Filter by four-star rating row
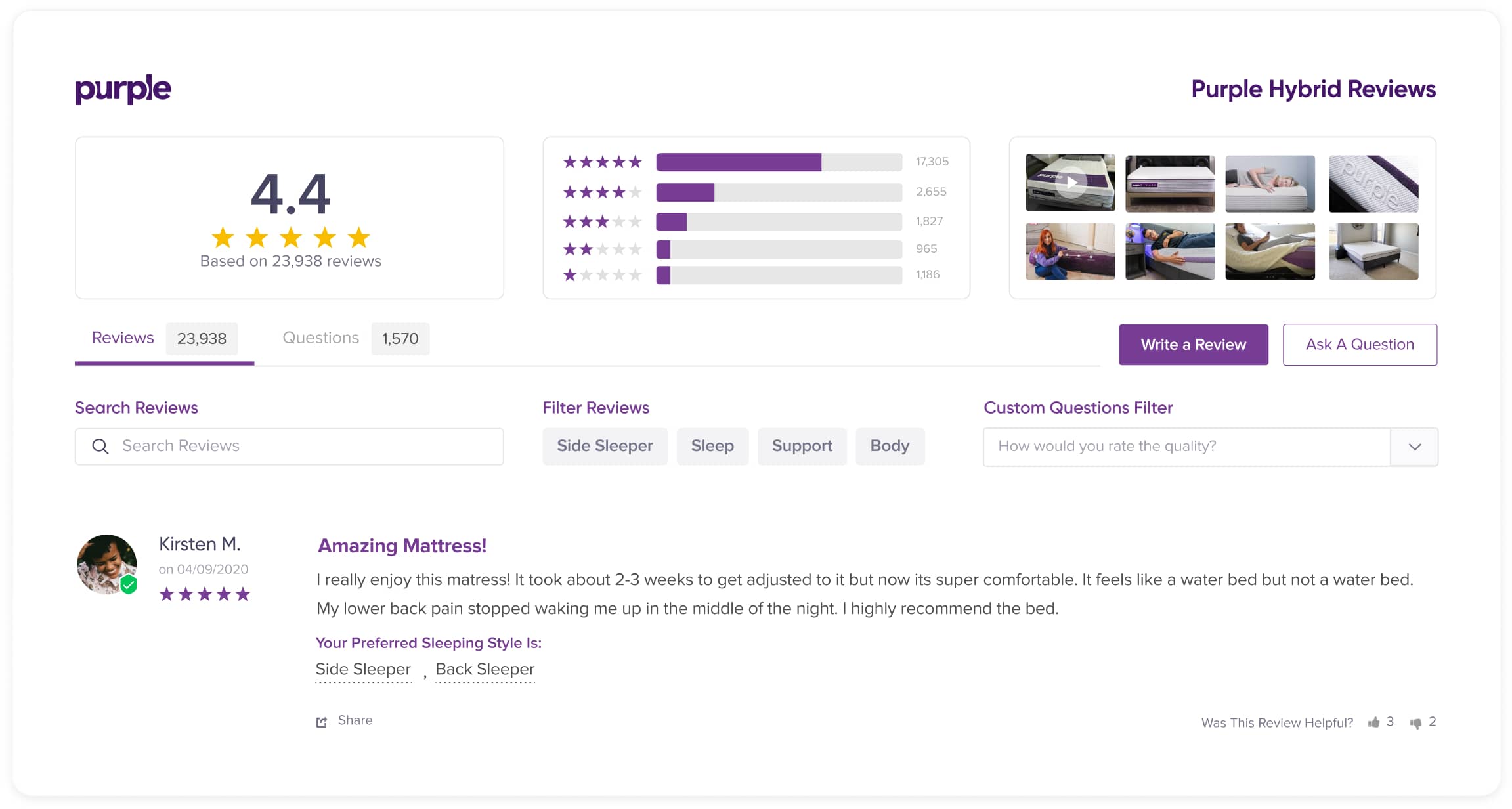Screen dimensions: 1512x809 pos(756,192)
